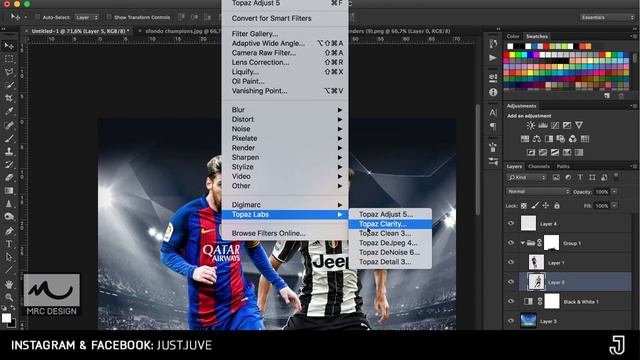Add a Color Balance adjustment
The width and height of the screenshot is (640, 360).
tap(536, 139)
